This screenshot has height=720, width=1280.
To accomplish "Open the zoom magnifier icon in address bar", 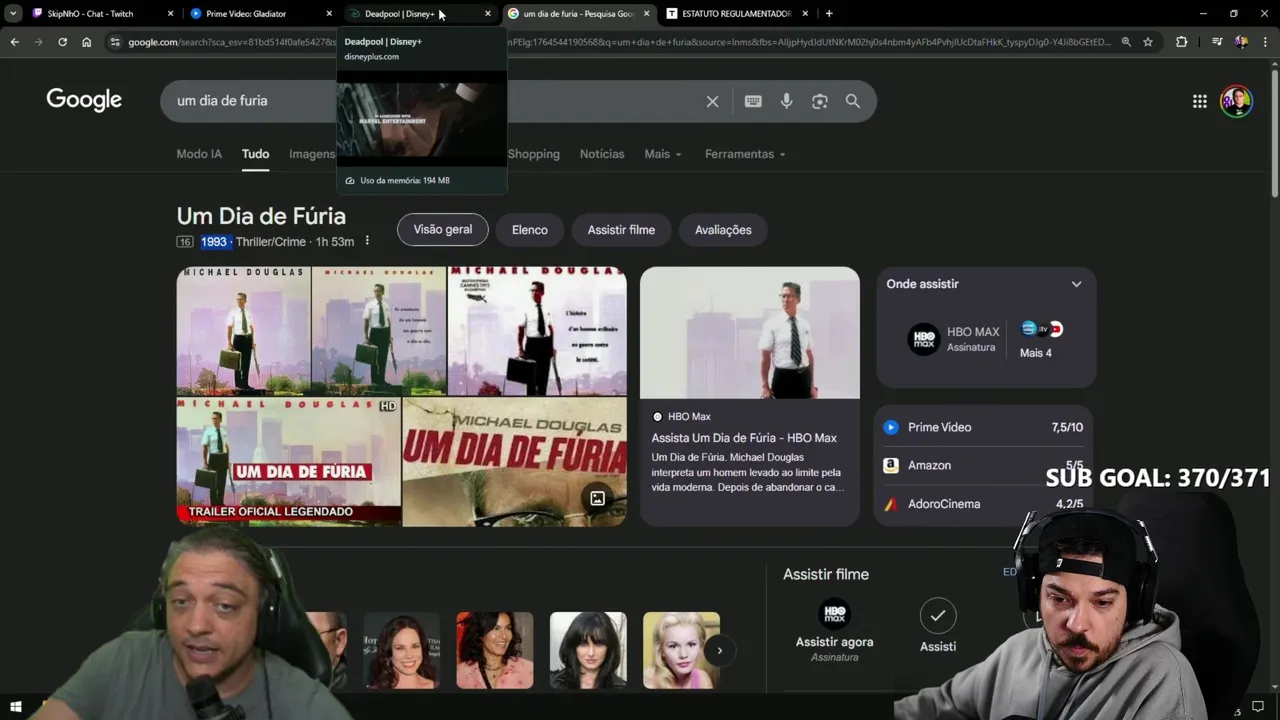I will (x=1126, y=42).
